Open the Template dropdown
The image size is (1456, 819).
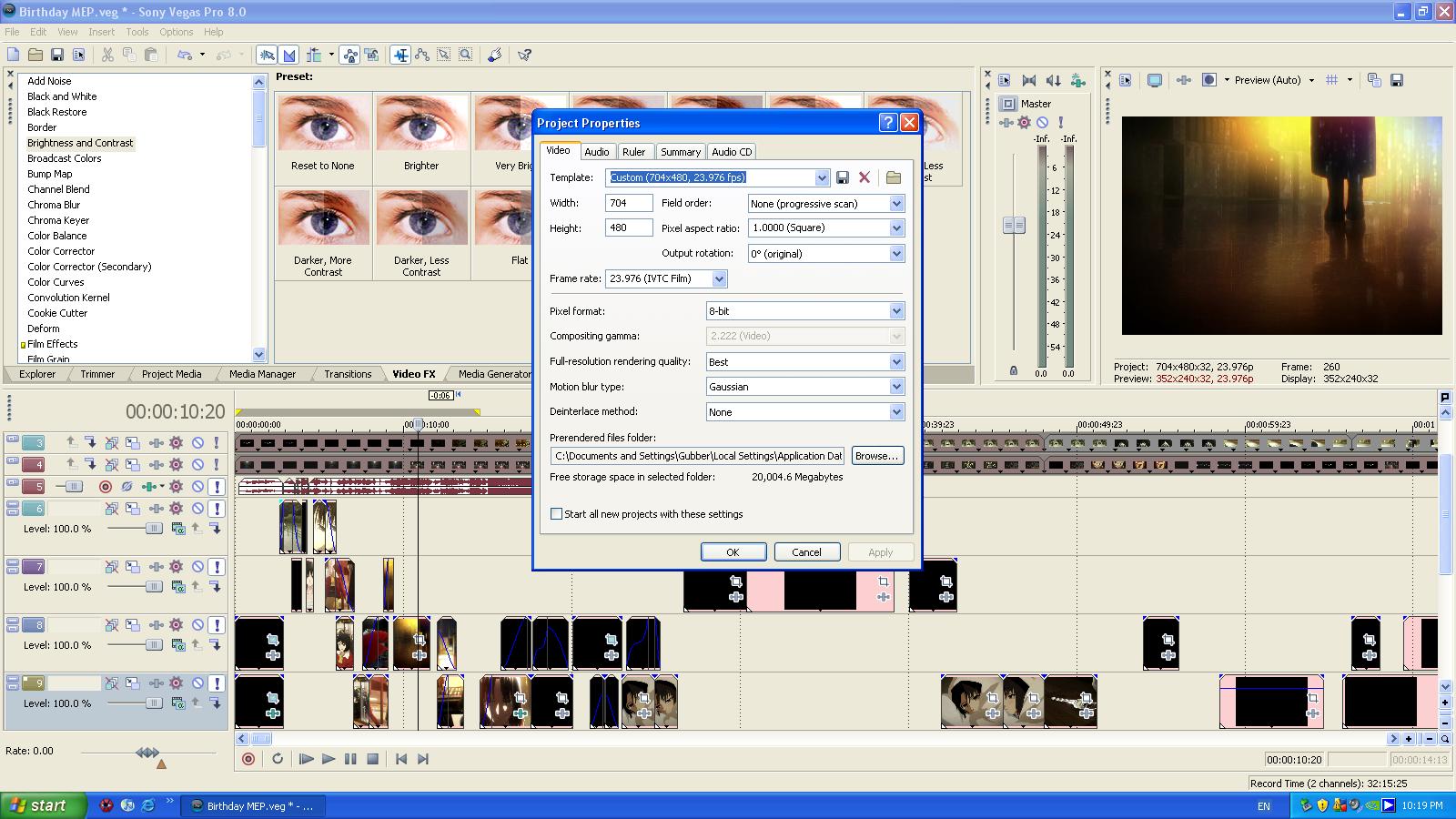click(822, 177)
